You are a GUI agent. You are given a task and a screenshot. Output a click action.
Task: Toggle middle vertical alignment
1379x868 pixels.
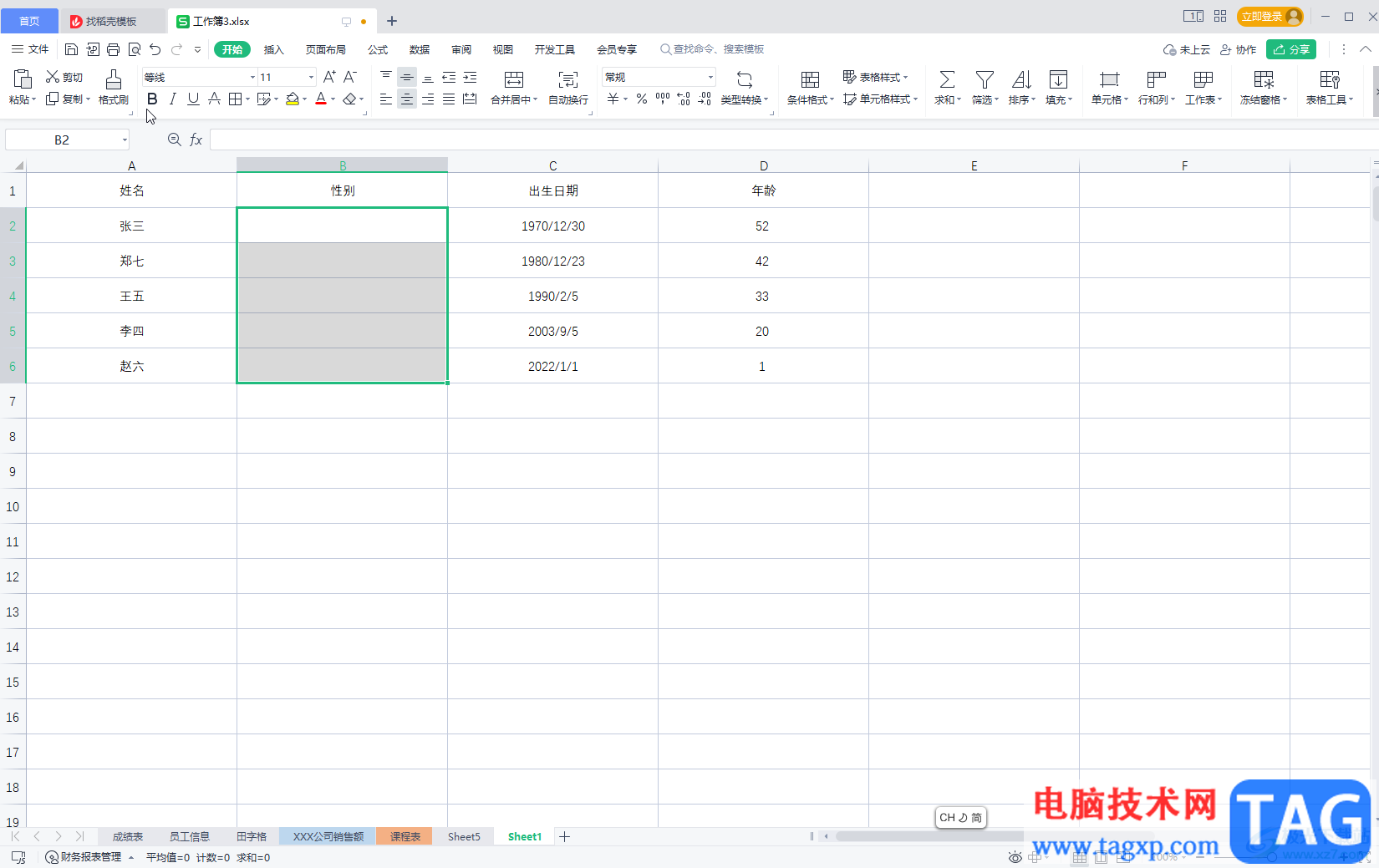tap(407, 77)
